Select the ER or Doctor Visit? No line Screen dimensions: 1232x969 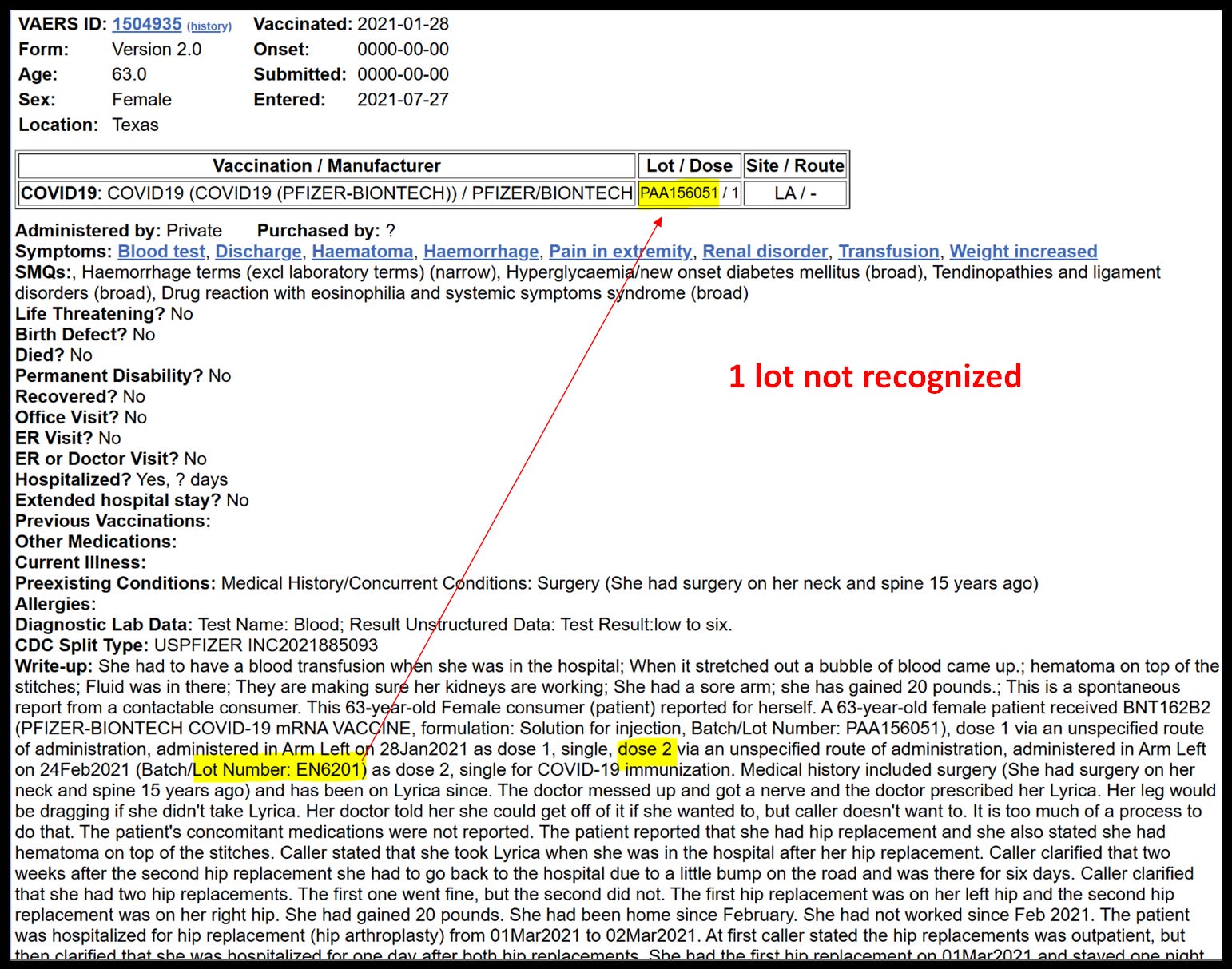(x=111, y=459)
